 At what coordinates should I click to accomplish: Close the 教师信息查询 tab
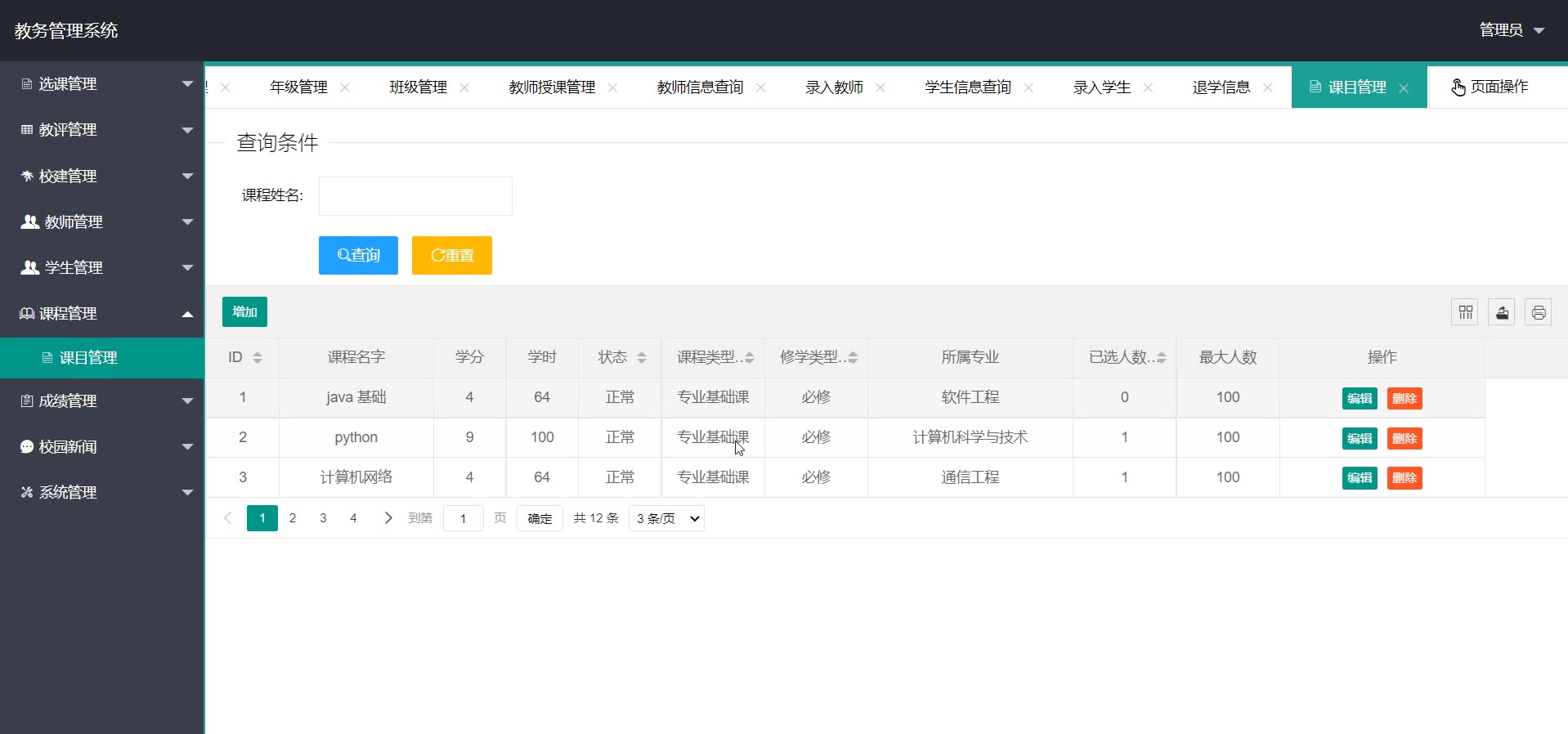(x=761, y=87)
